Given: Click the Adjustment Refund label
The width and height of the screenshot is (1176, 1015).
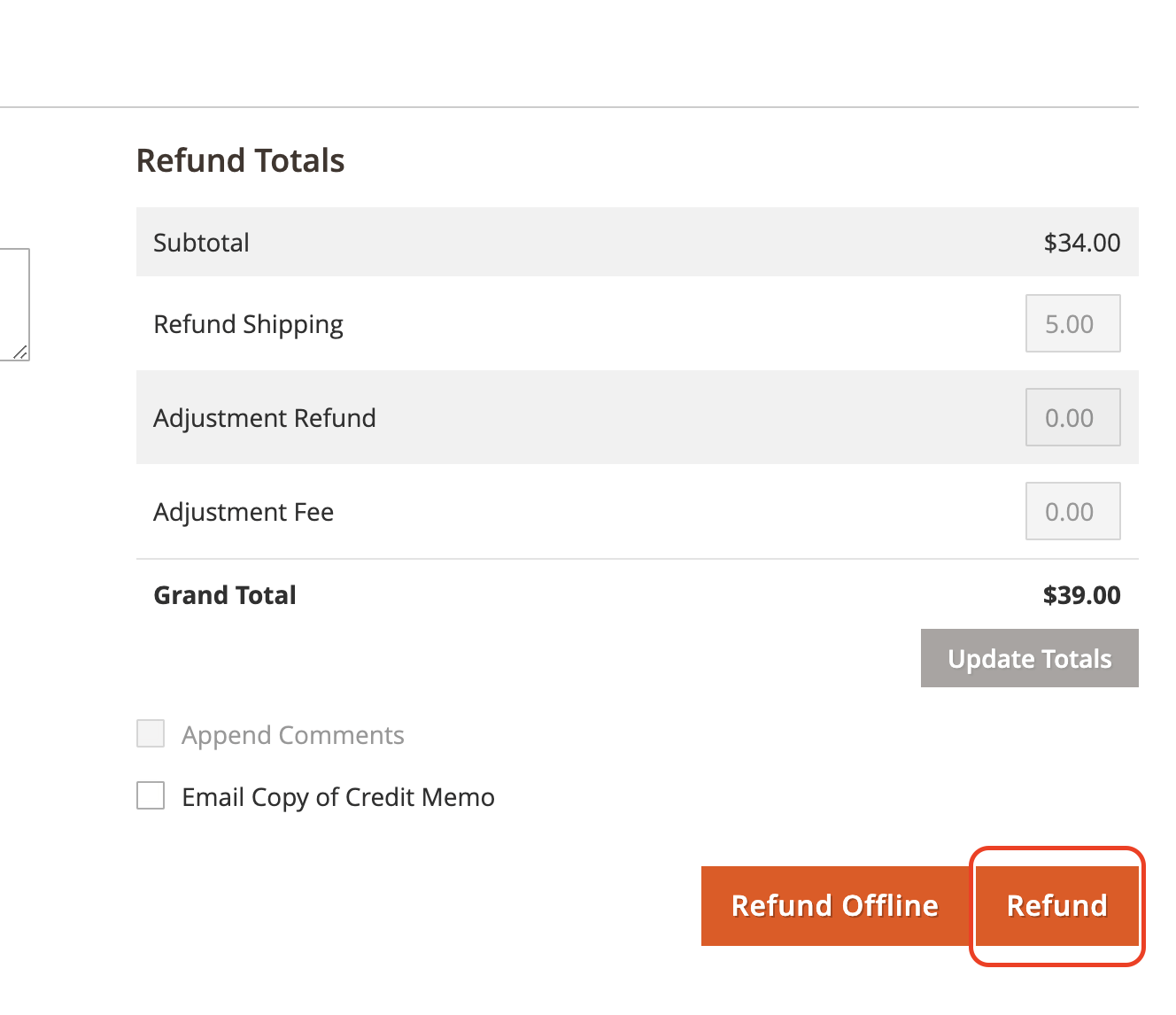Looking at the screenshot, I should pos(265,418).
